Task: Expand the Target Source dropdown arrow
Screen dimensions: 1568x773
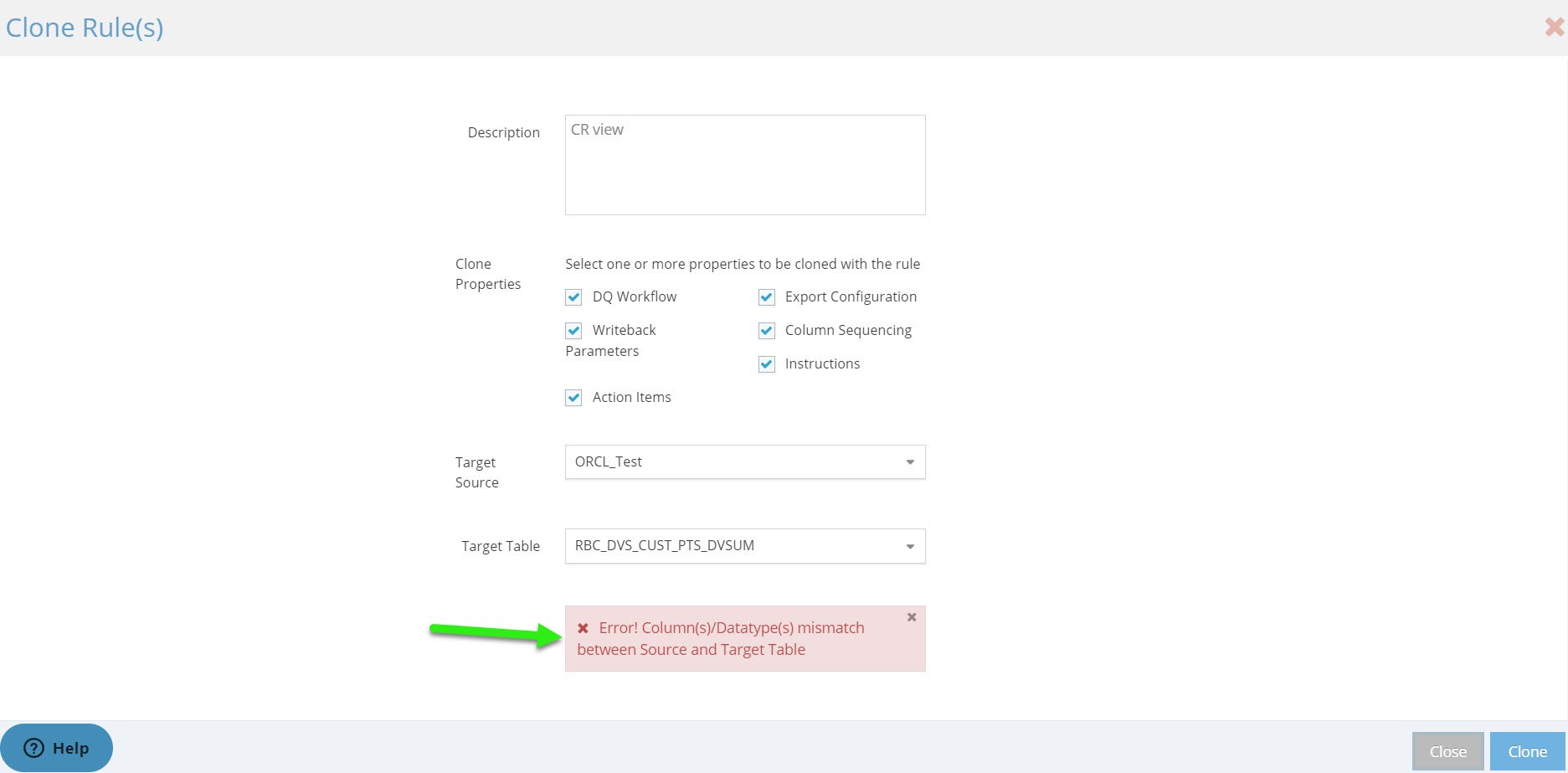Action: tap(910, 462)
